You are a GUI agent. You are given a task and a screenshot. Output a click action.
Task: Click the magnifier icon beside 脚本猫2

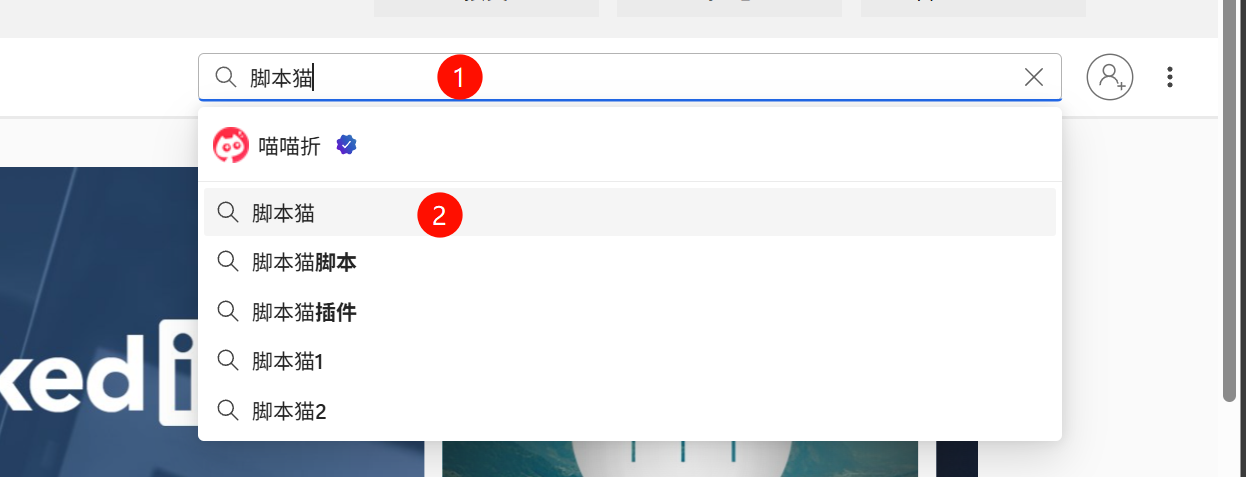point(228,410)
